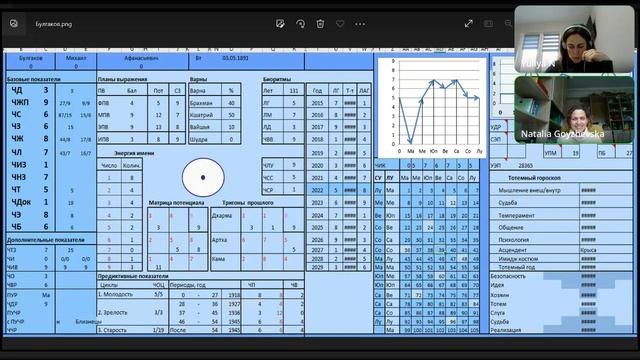This screenshot has width=640, height=360.
Task: Select the year 2029 cell
Action: 318,267
